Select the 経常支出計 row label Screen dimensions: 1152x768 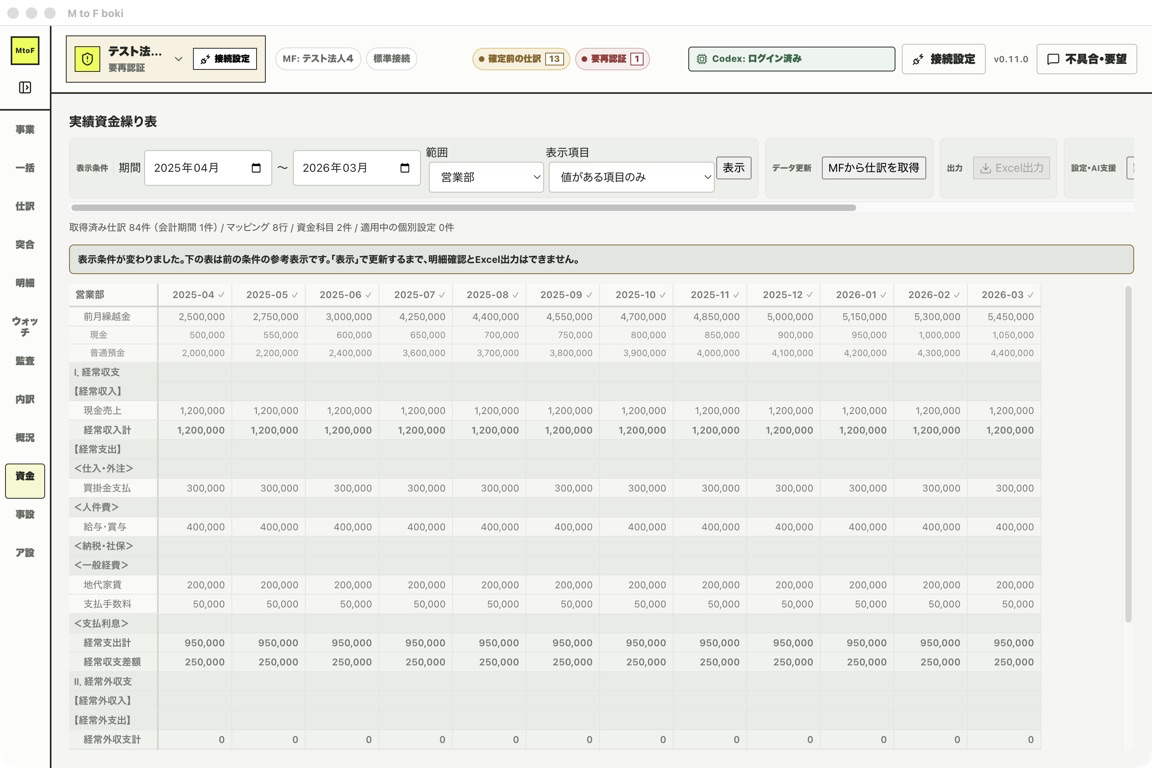click(x=107, y=643)
